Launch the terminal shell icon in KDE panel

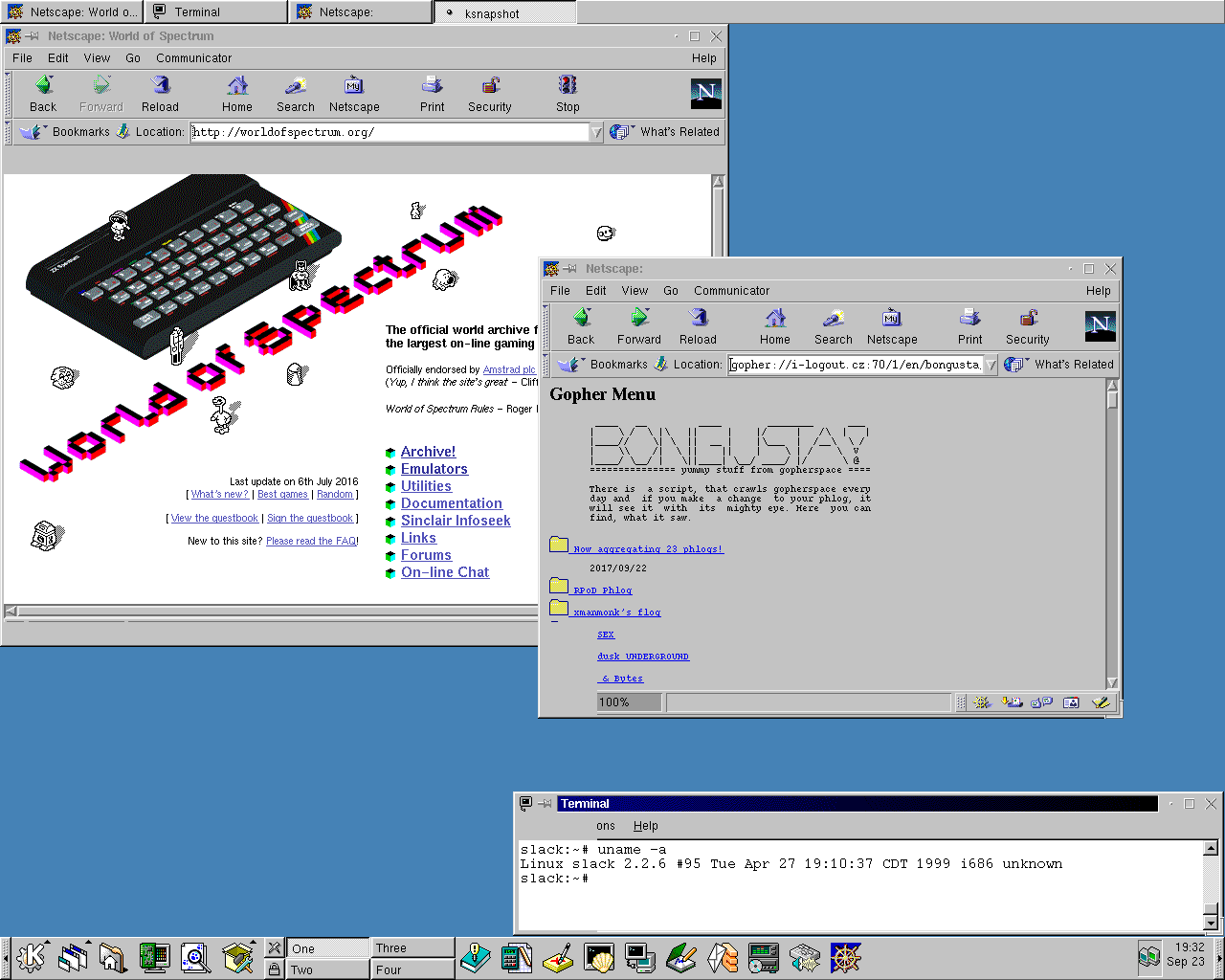click(599, 957)
